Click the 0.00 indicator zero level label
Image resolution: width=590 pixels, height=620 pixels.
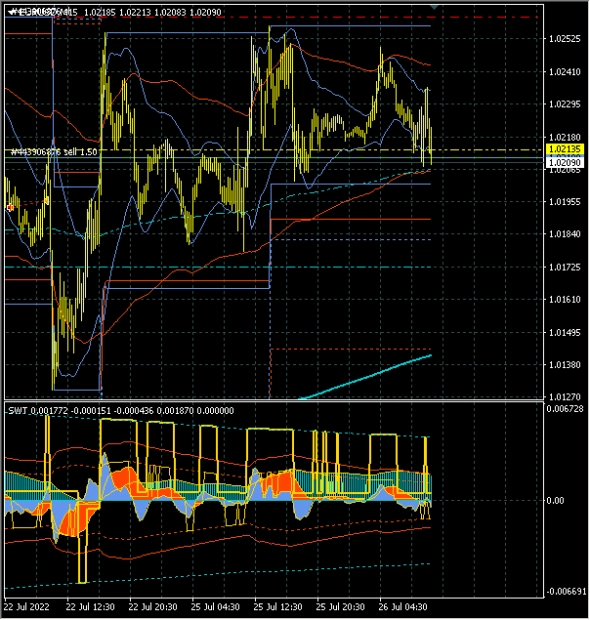tap(555, 501)
